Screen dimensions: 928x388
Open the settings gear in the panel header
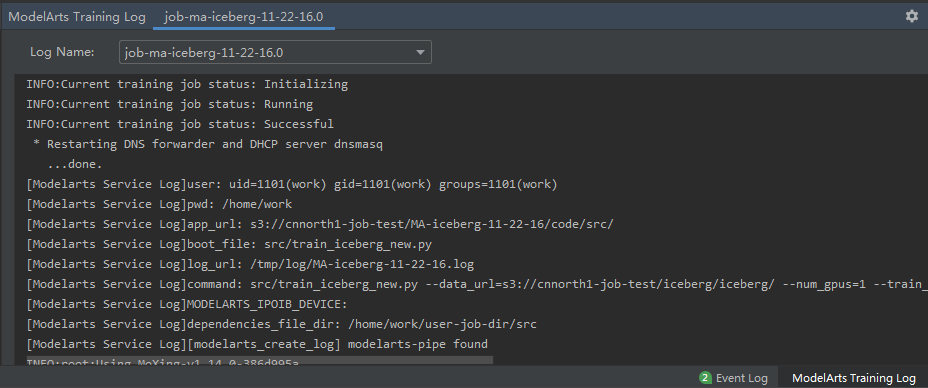(x=911, y=17)
